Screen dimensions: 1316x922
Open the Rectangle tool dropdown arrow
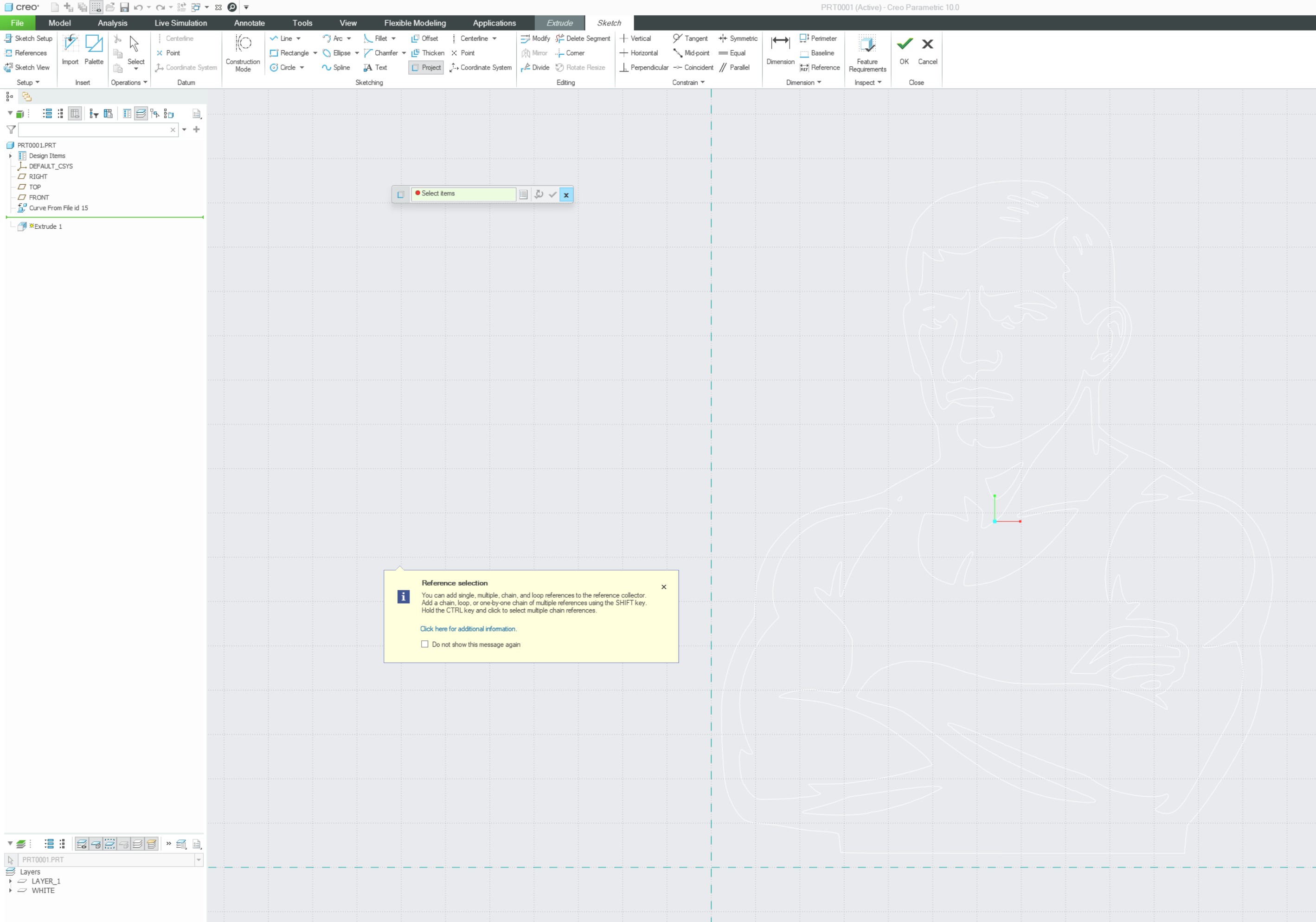pos(315,53)
